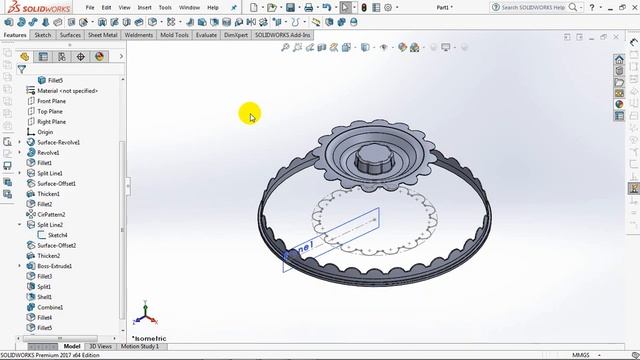Screen dimensions: 640x360
Task: Open the Tools menu
Action: 165,7
